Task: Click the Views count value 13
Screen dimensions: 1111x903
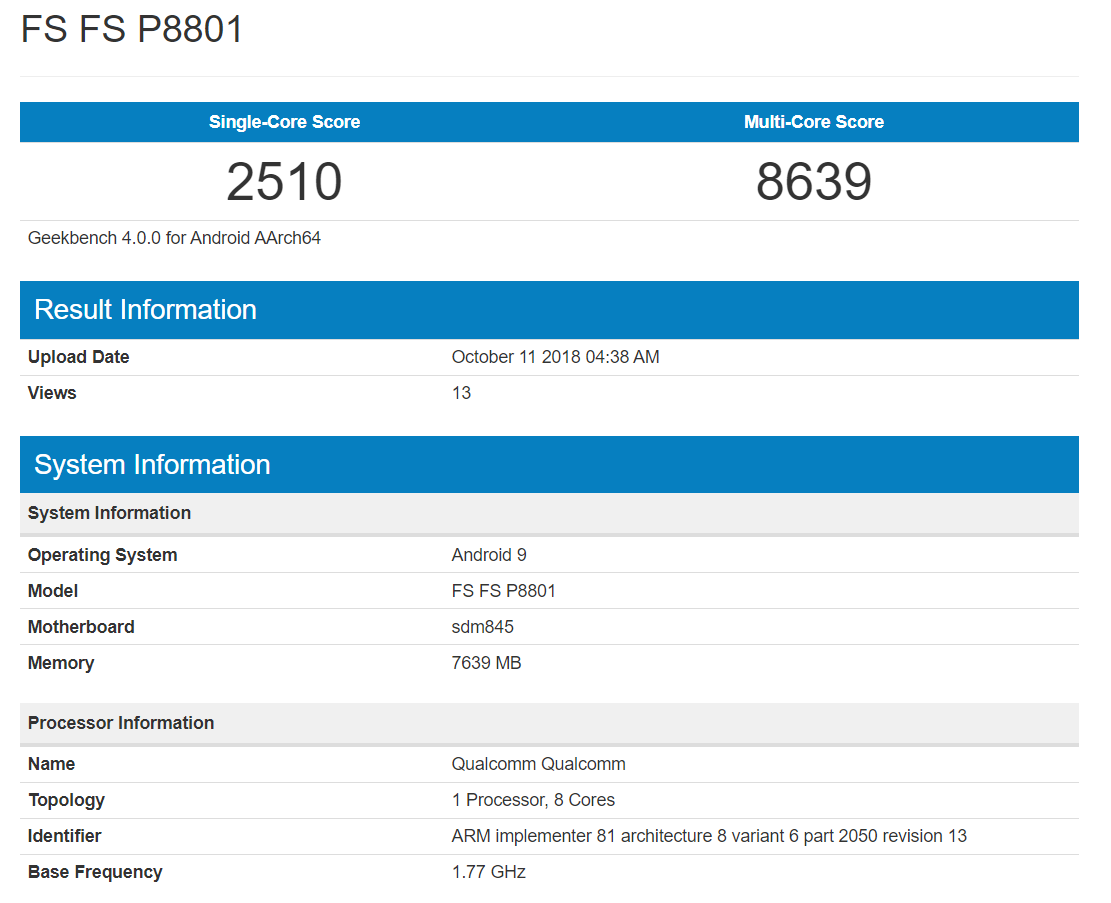Action: click(x=461, y=393)
